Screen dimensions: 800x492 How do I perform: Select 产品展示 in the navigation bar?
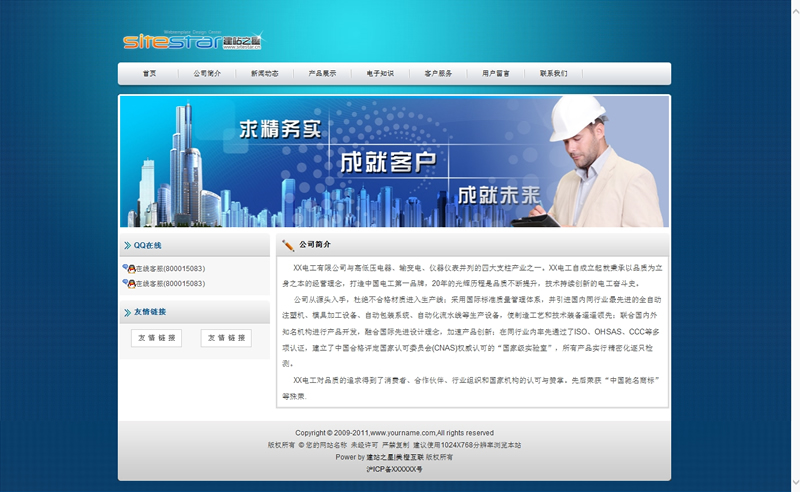pos(322,74)
